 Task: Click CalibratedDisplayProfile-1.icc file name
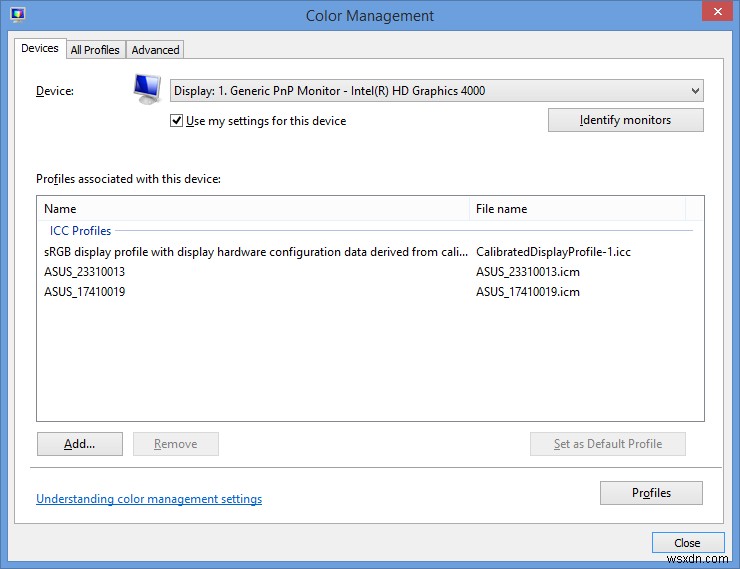[x=553, y=252]
